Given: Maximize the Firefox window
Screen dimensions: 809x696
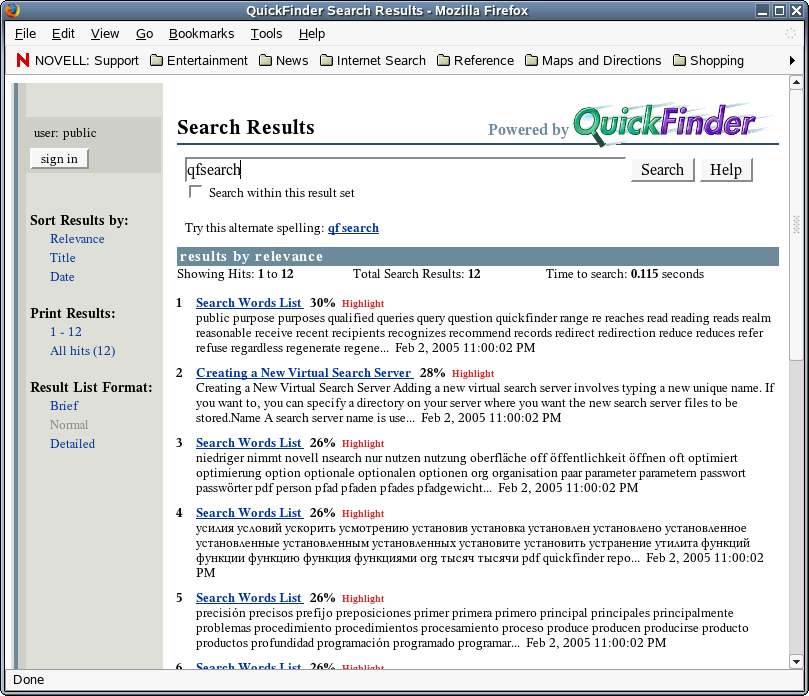Looking at the screenshot, I should pyautogui.click(x=780, y=10).
